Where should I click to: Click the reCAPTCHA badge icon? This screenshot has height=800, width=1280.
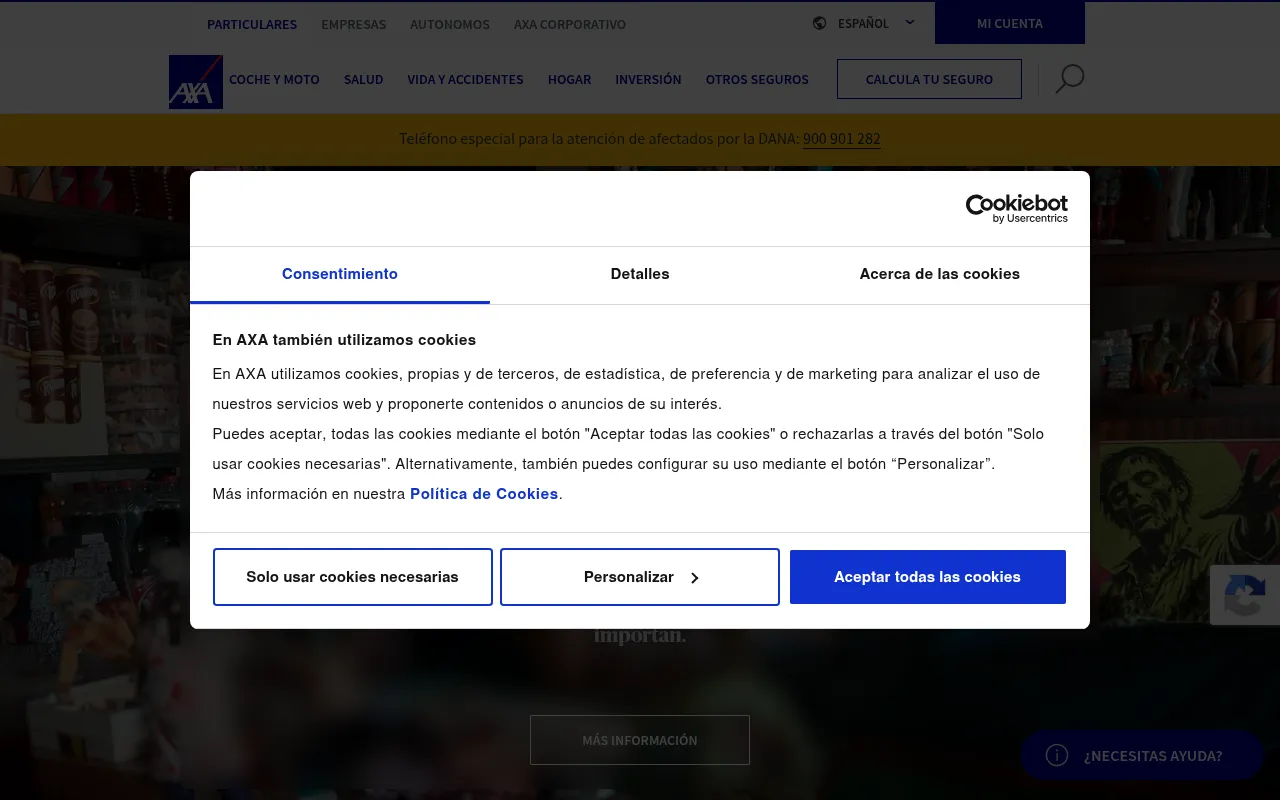click(1244, 596)
